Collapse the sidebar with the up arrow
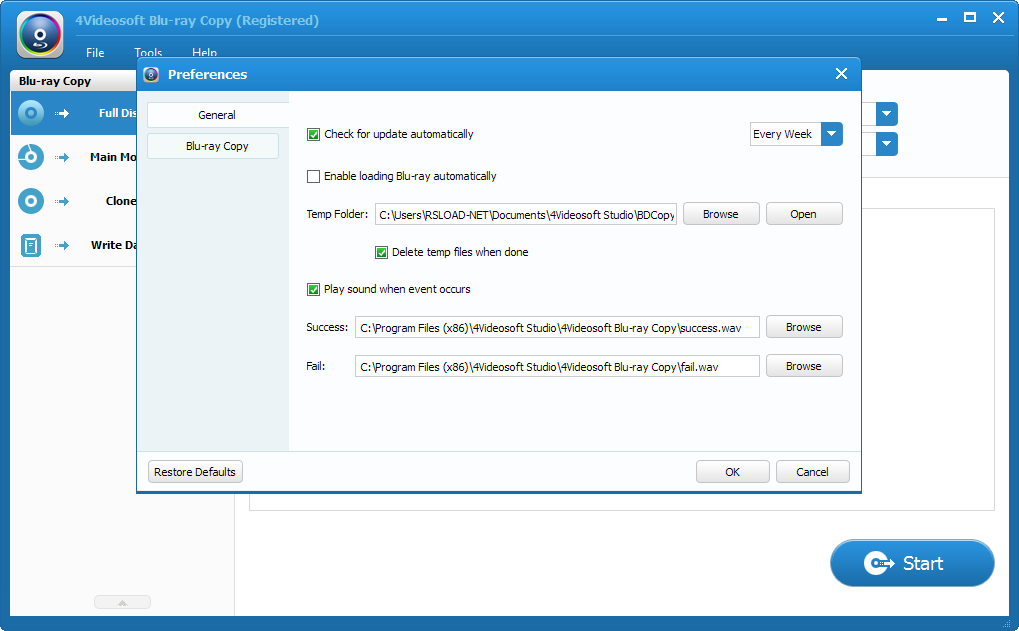Screen dimensions: 1019x631 pyautogui.click(x=122, y=602)
